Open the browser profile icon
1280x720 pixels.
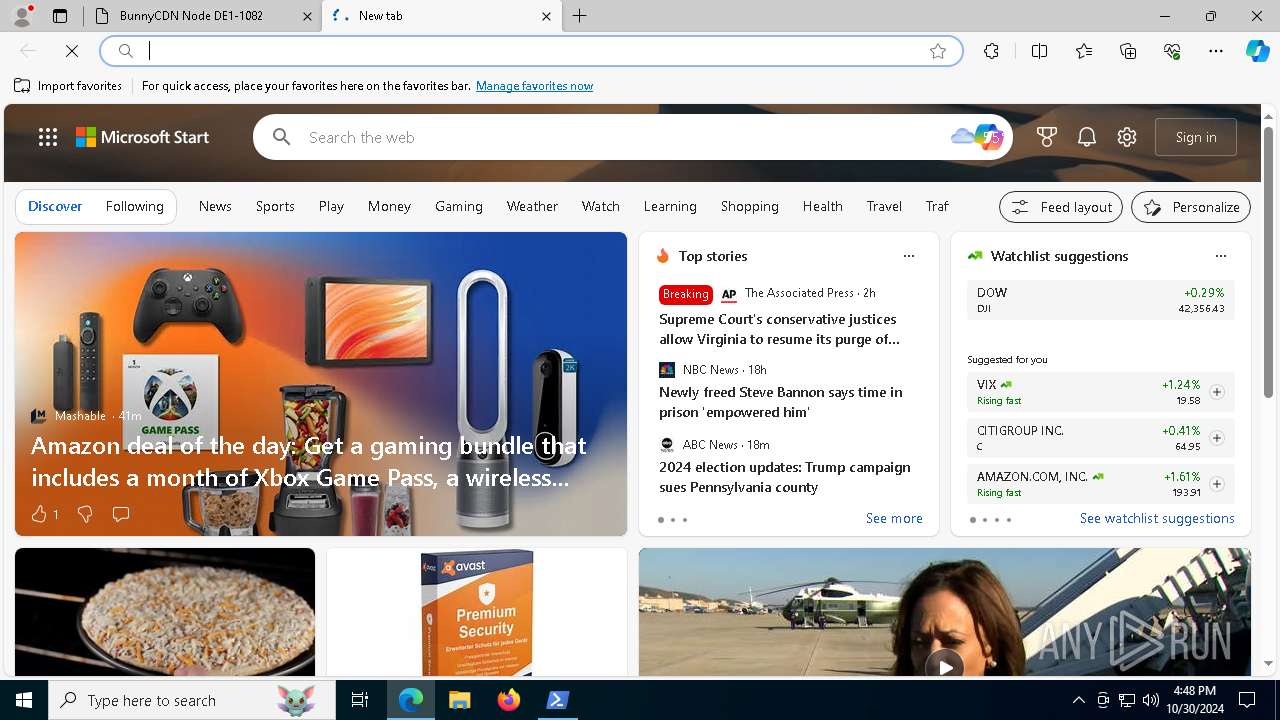22,16
